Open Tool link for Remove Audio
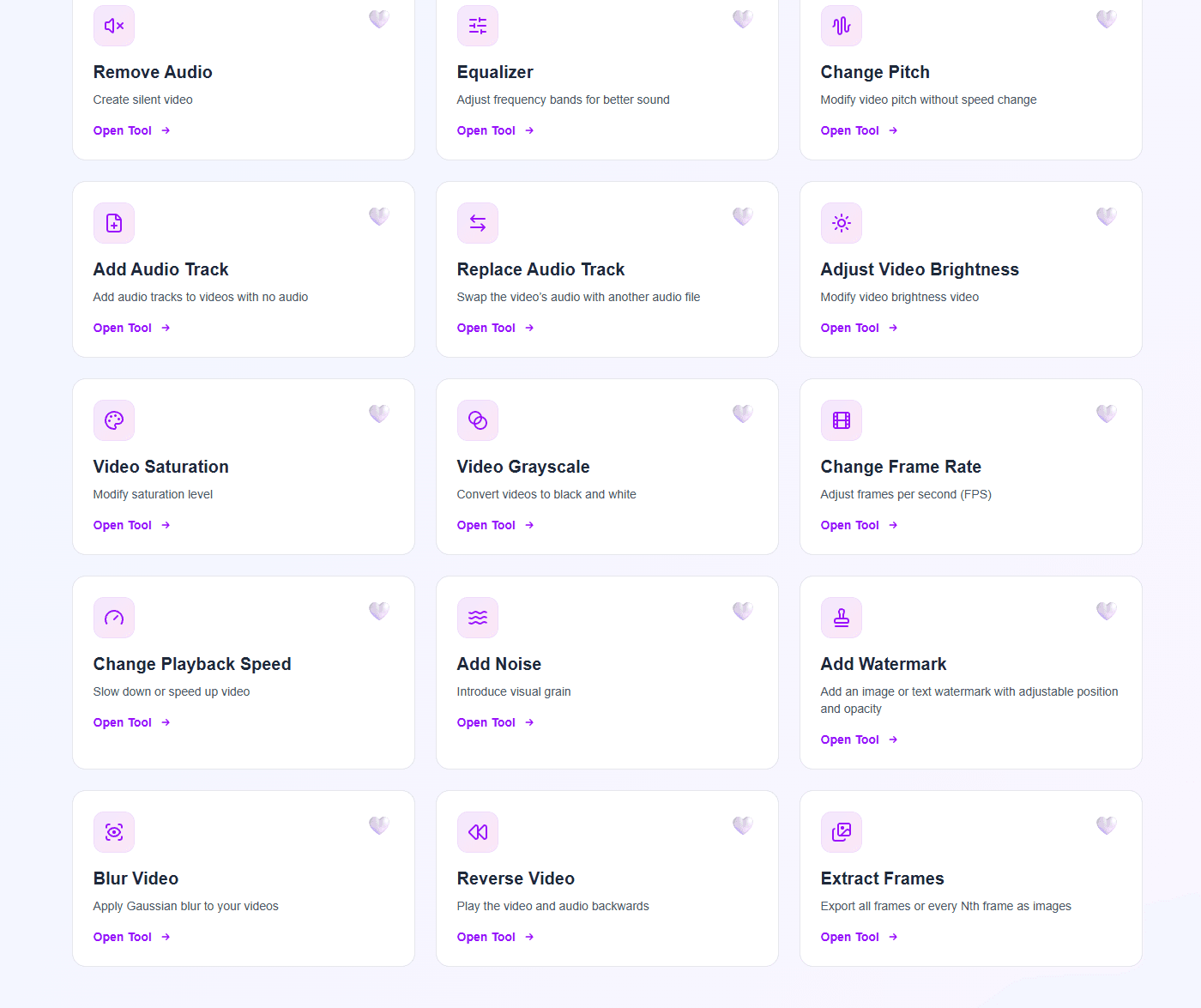The image size is (1201, 1008). pyautogui.click(x=132, y=130)
